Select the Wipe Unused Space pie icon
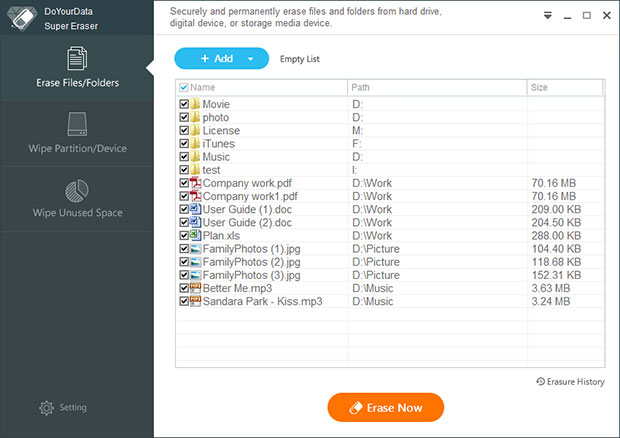Screen dimensions: 620x438 coord(77,191)
